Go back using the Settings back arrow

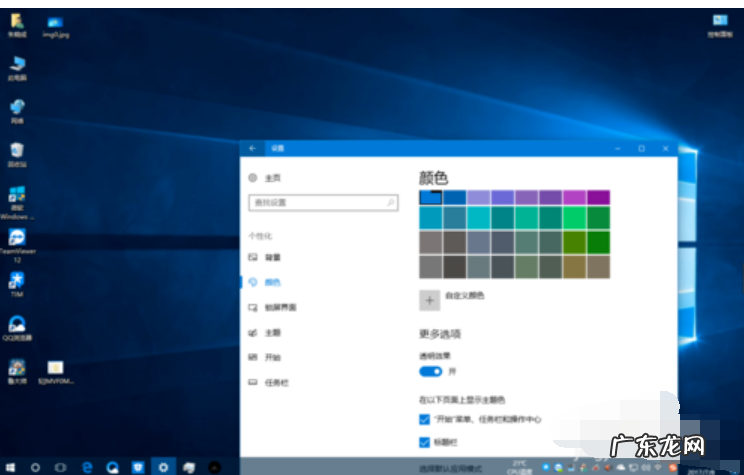tap(252, 149)
